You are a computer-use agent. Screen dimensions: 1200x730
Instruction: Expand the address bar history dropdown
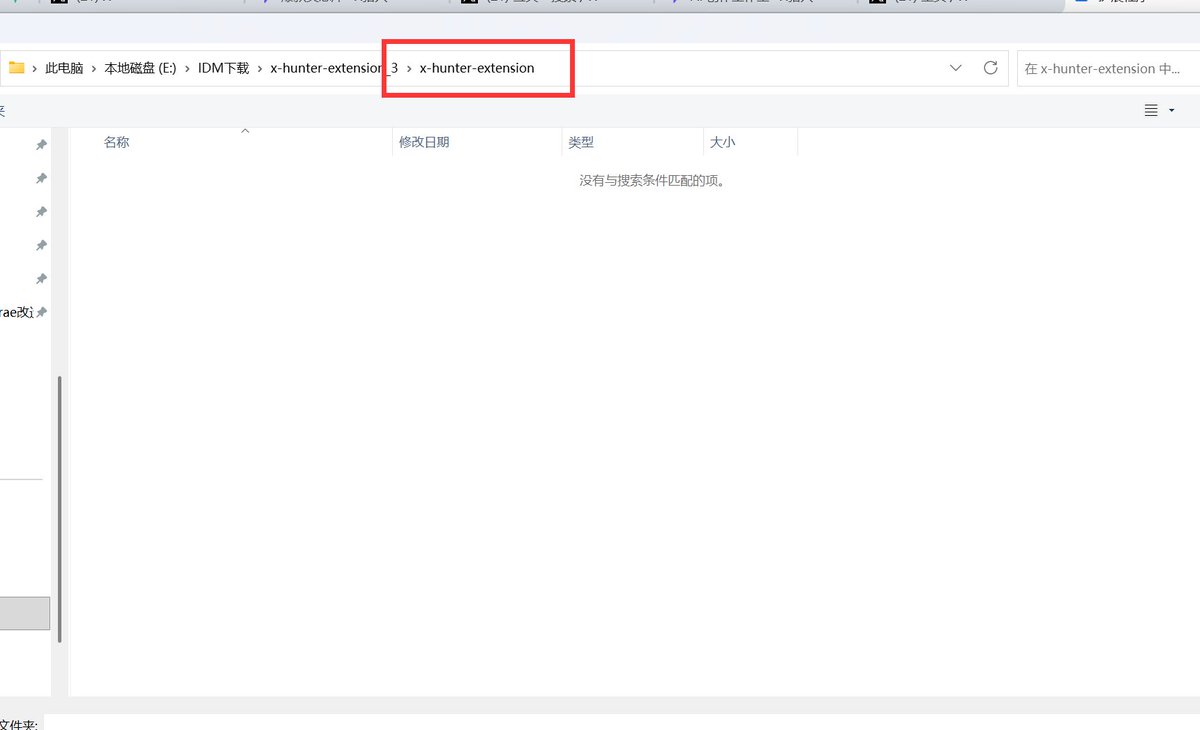(x=956, y=68)
